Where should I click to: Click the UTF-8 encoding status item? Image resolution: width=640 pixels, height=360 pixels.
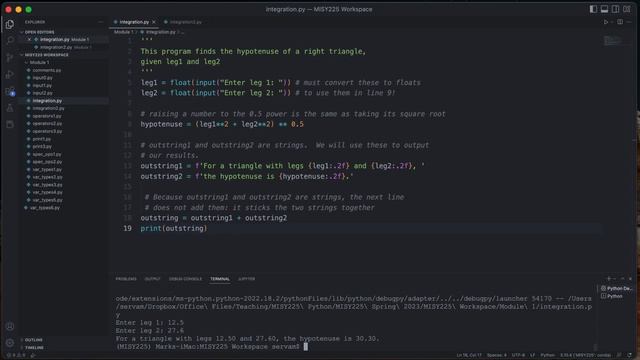click(x=518, y=355)
